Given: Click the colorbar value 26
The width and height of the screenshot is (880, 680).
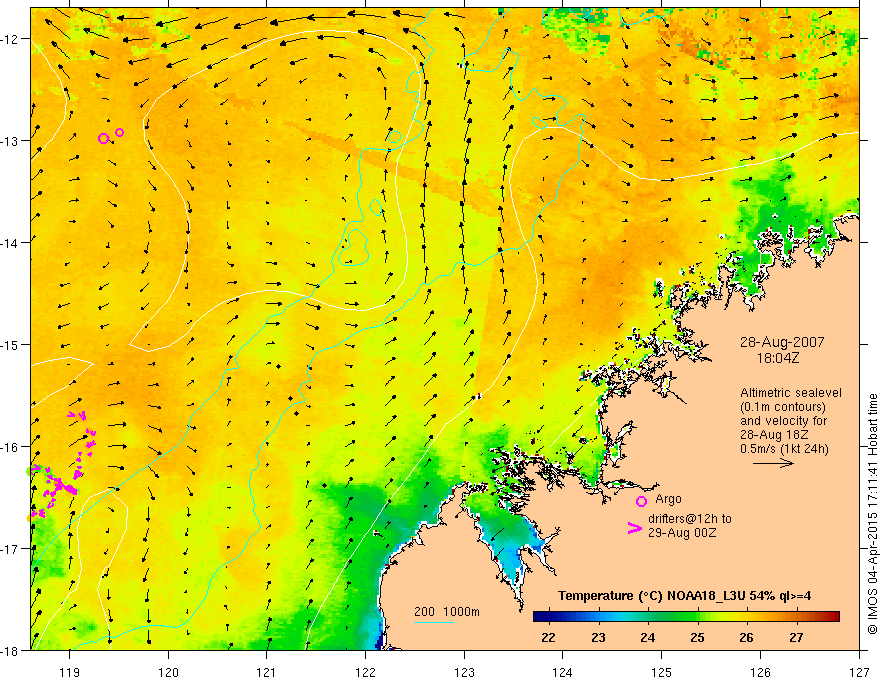Looking at the screenshot, I should coord(746,637).
